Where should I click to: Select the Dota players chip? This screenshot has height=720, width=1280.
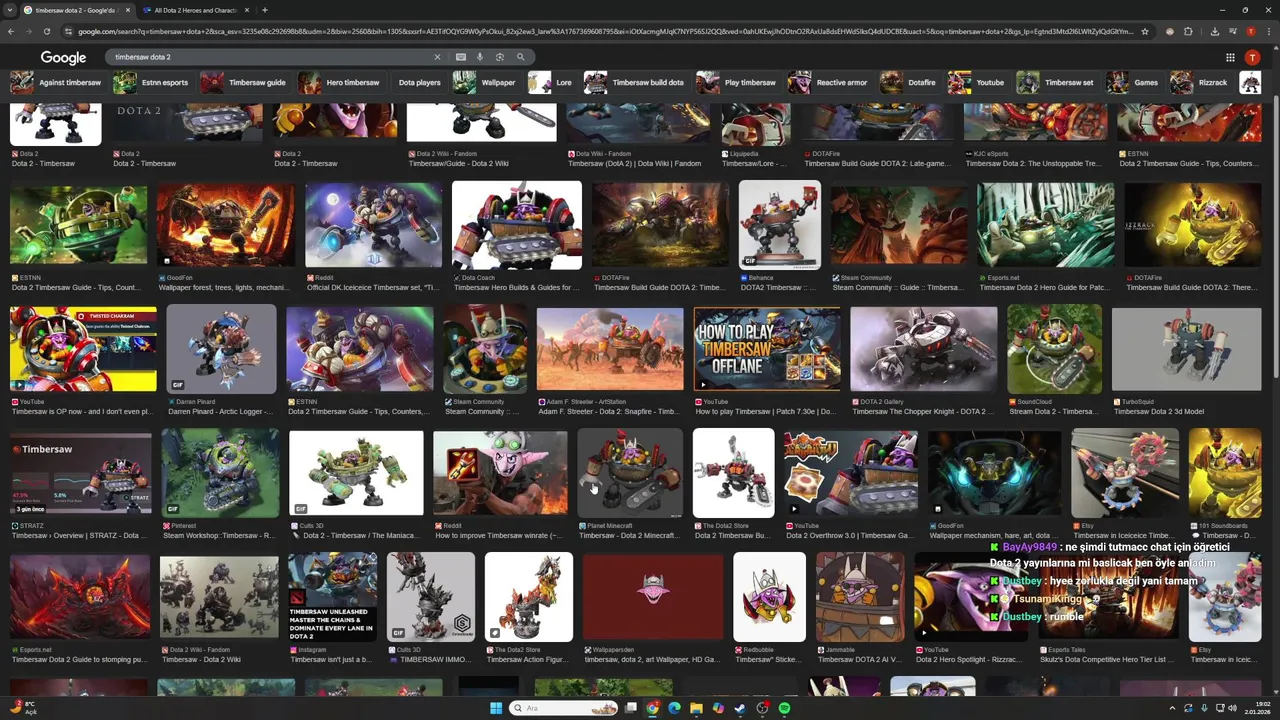[419, 82]
